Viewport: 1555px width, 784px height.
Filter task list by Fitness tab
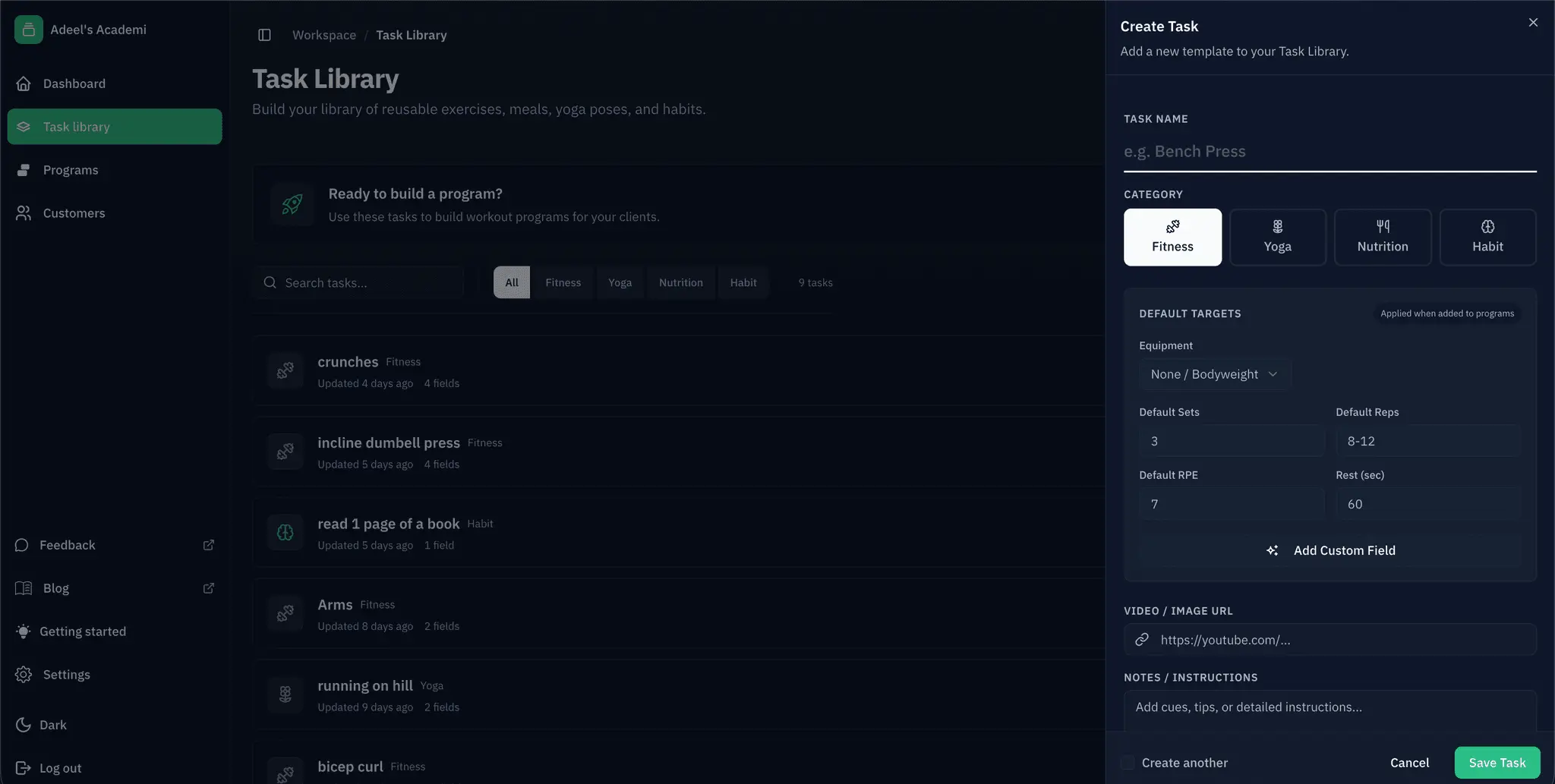click(563, 282)
